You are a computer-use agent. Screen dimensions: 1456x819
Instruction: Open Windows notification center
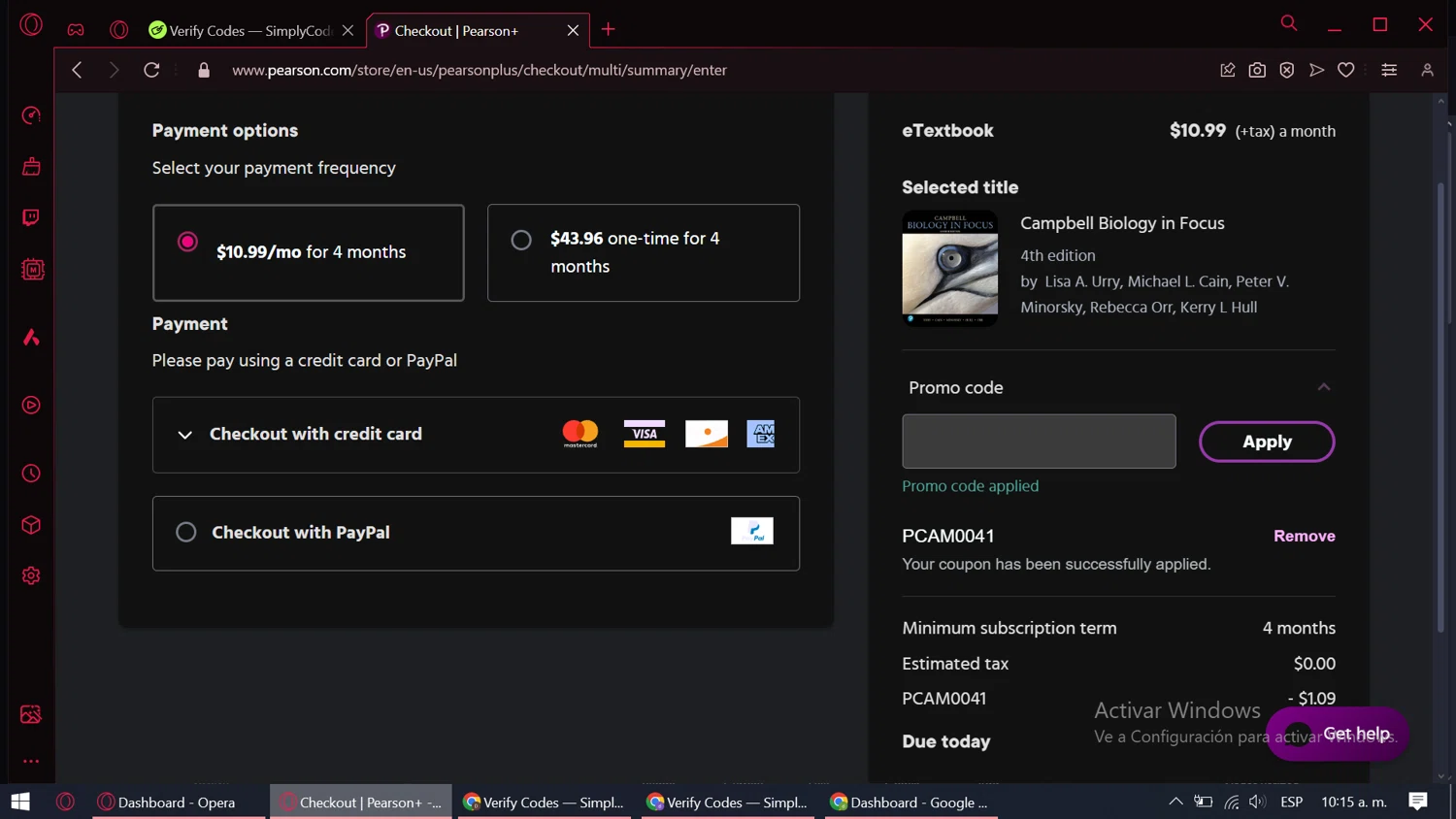coord(1418,802)
